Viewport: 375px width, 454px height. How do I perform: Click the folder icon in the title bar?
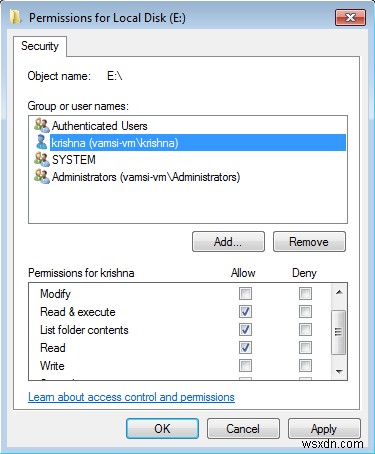tap(15, 17)
